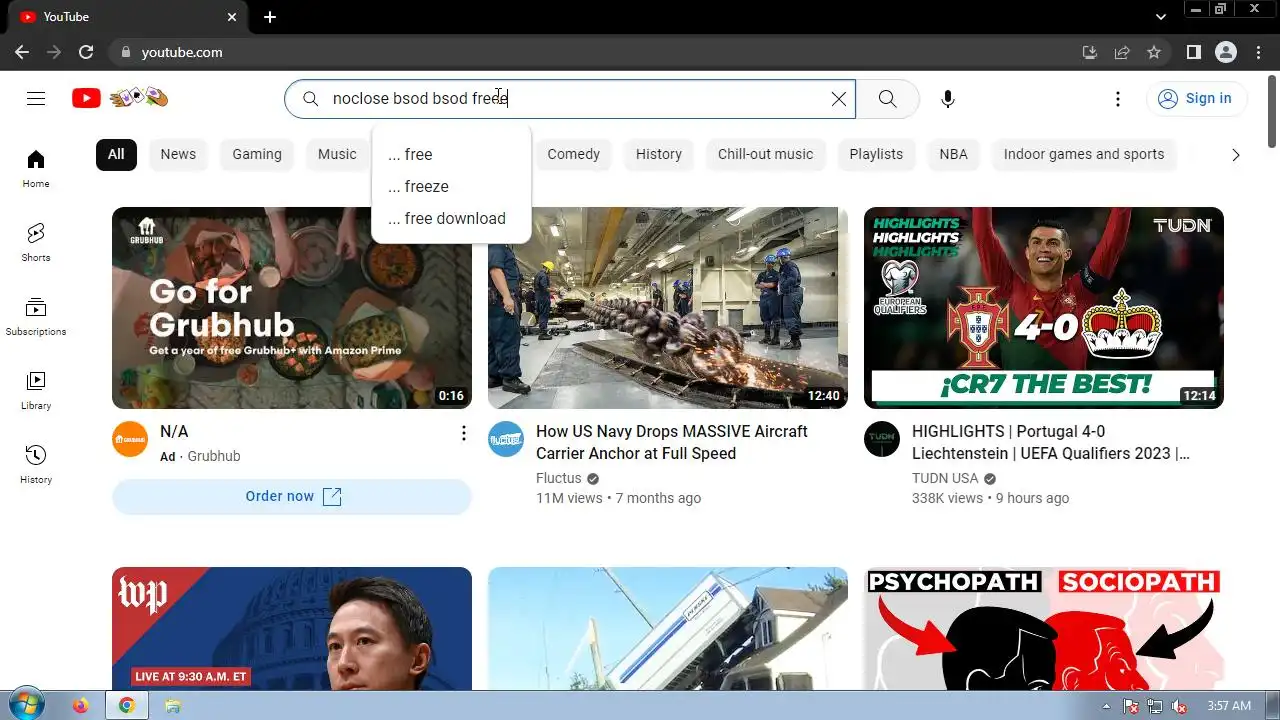Select the Chill-out music chip
Screen dimensions: 1280x720
[x=765, y=154]
